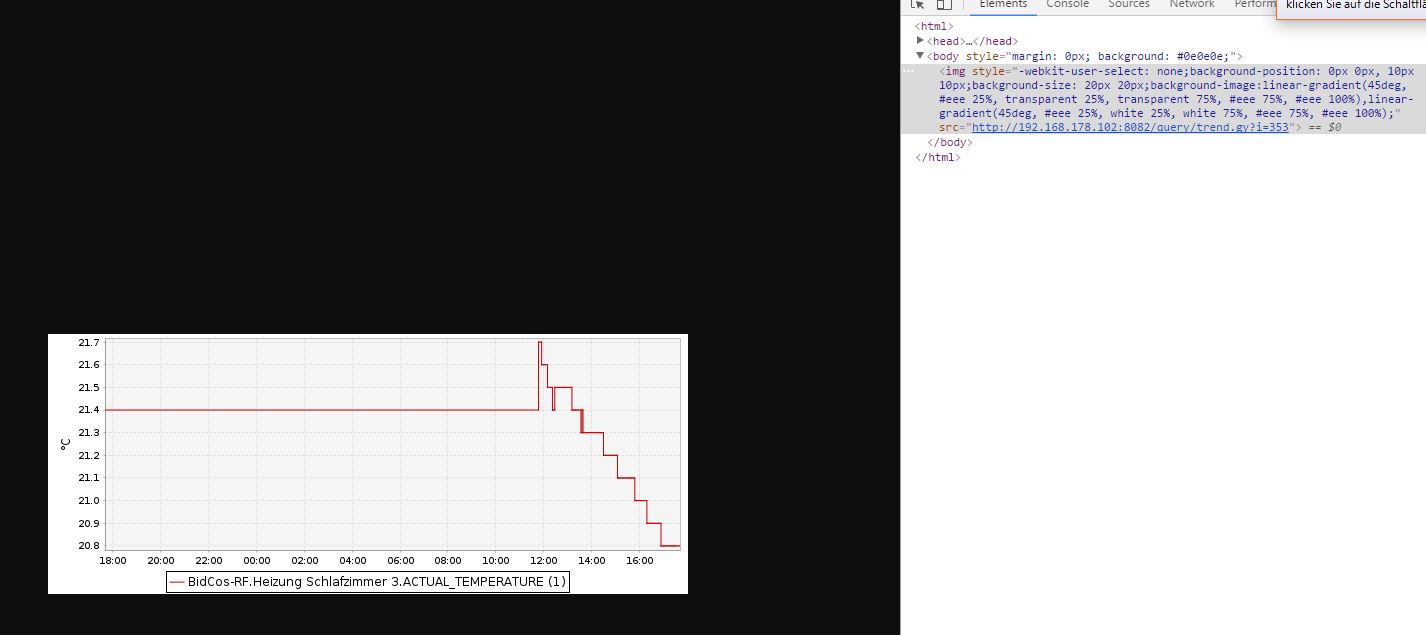Click the red line legend swatch
The width and height of the screenshot is (1426, 635).
177,582
